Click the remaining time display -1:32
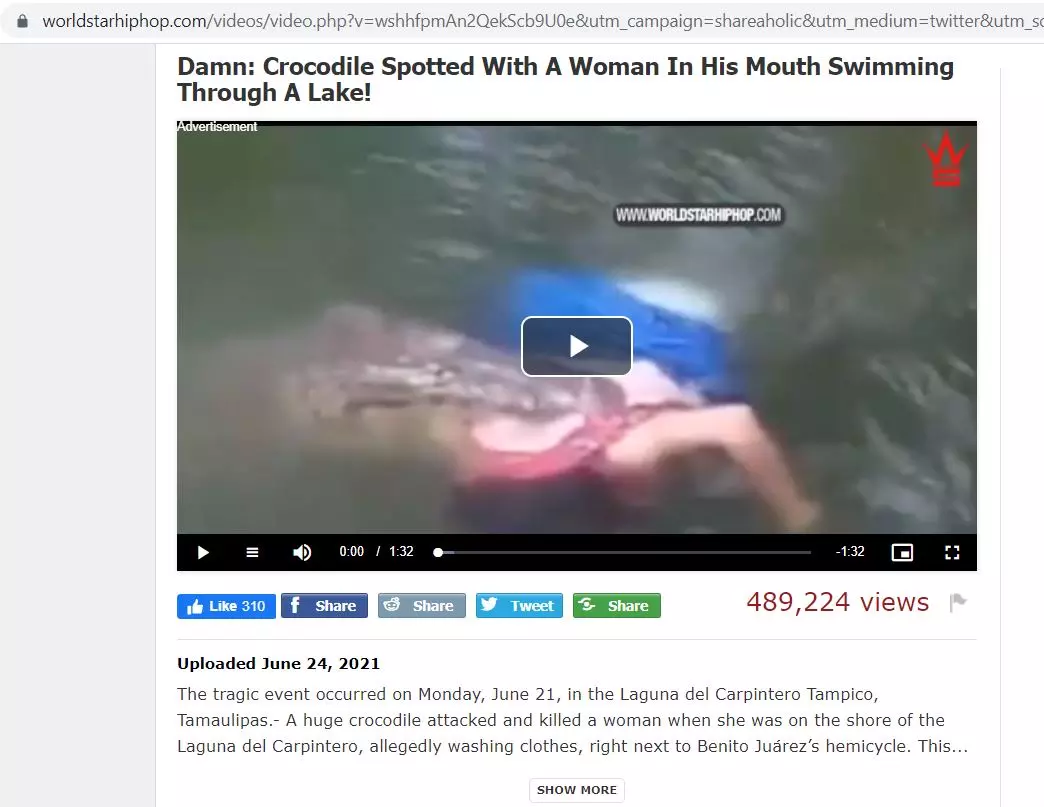 coord(850,551)
